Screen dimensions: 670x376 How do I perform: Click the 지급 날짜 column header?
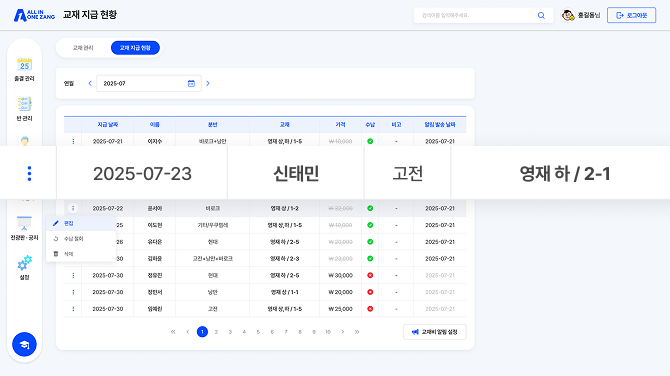(x=108, y=125)
